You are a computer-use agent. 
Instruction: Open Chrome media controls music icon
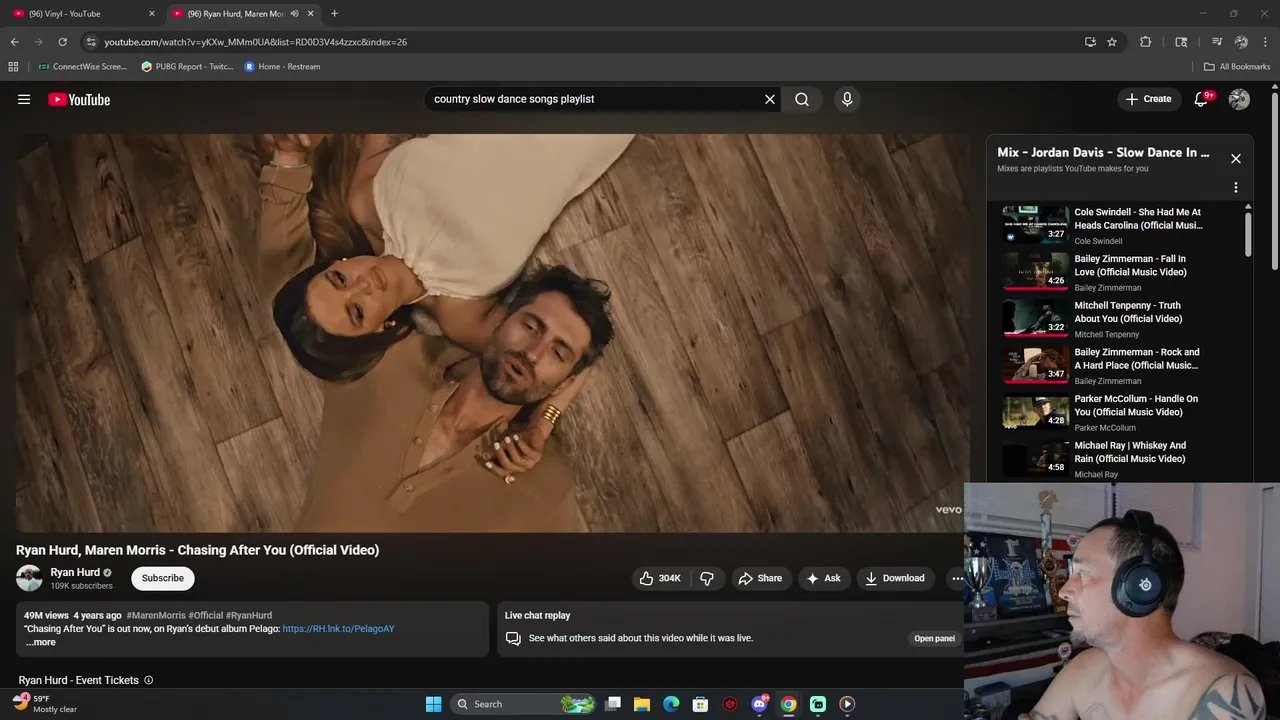[1217, 42]
